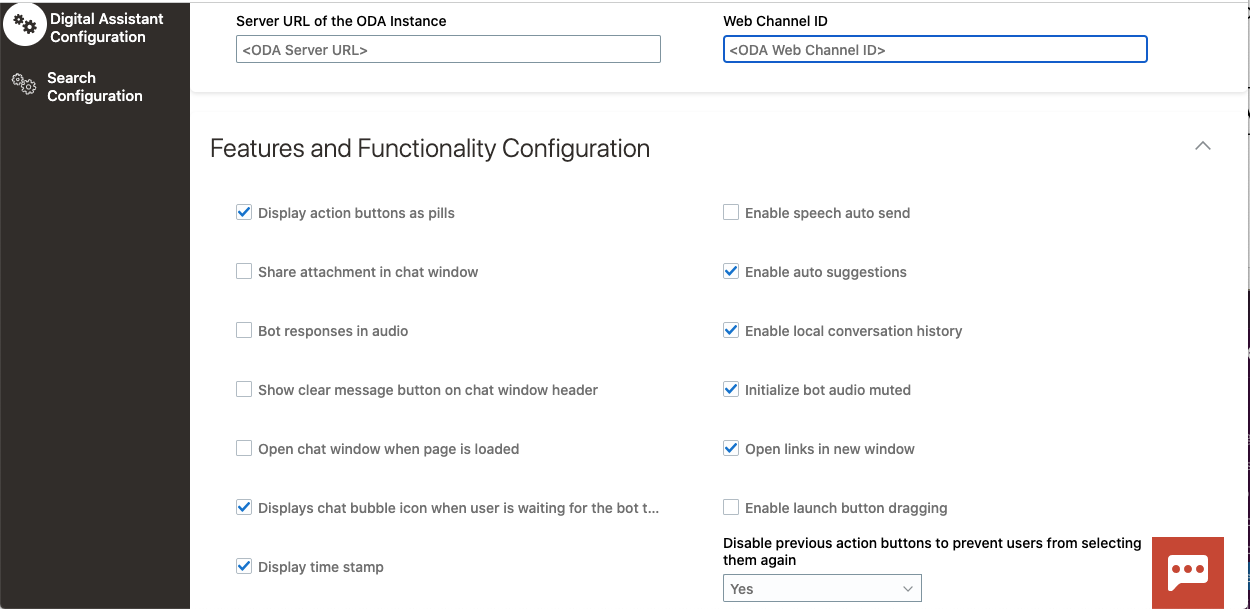Check Show clear message button option
The image size is (1250, 609).
(x=244, y=389)
